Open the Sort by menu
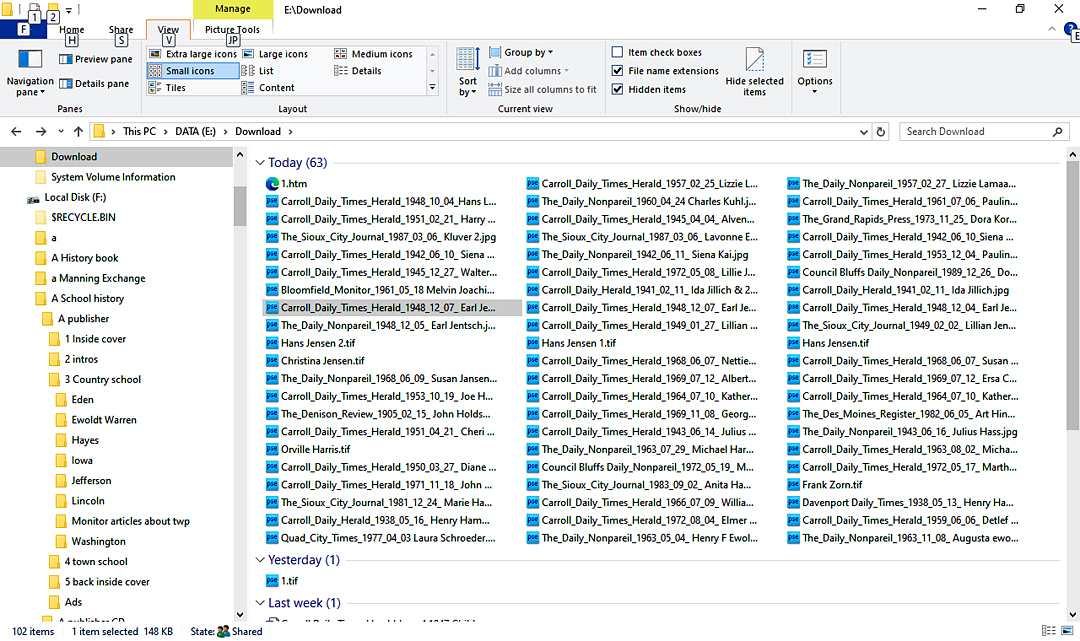Image resolution: width=1080 pixels, height=641 pixels. click(x=468, y=73)
